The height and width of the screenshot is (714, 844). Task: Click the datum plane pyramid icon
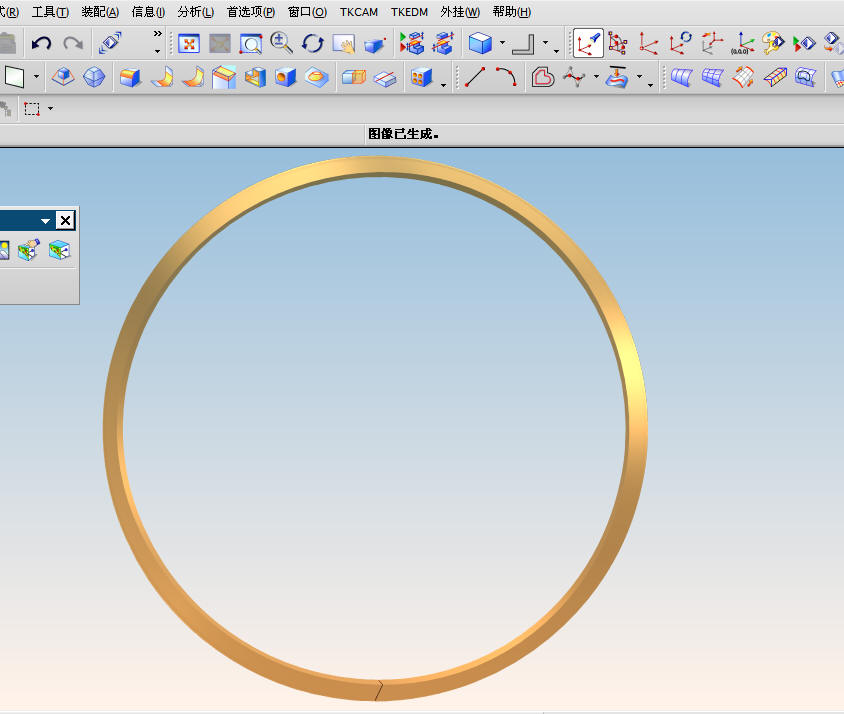click(x=63, y=77)
